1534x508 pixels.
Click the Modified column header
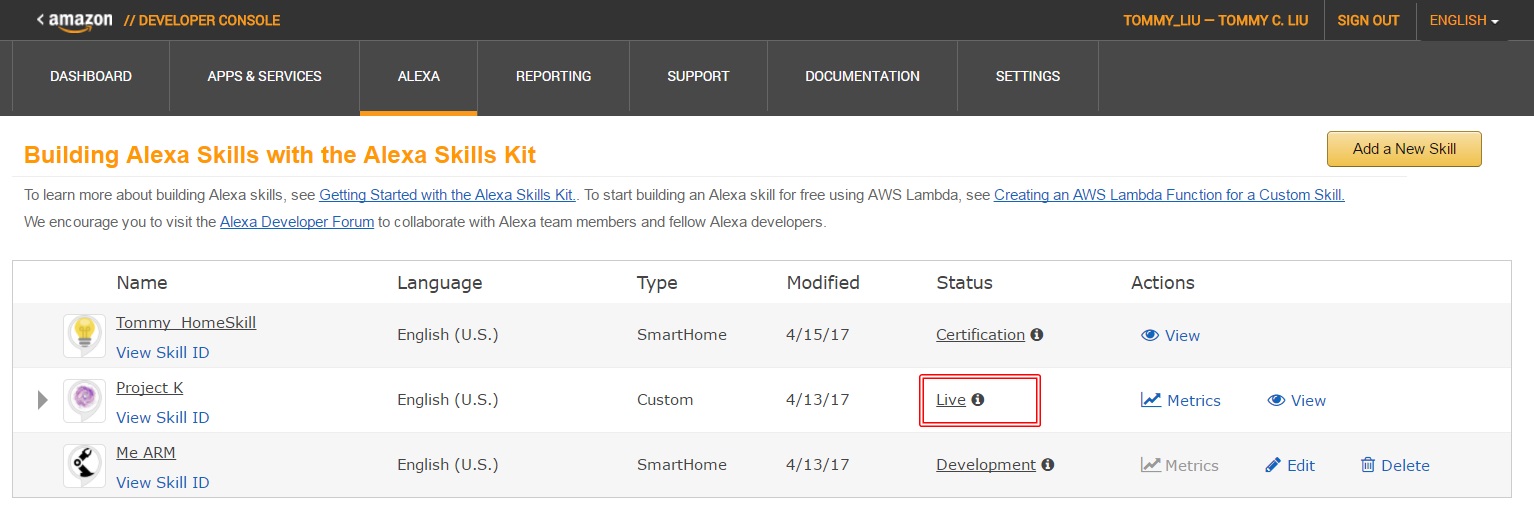[x=823, y=283]
